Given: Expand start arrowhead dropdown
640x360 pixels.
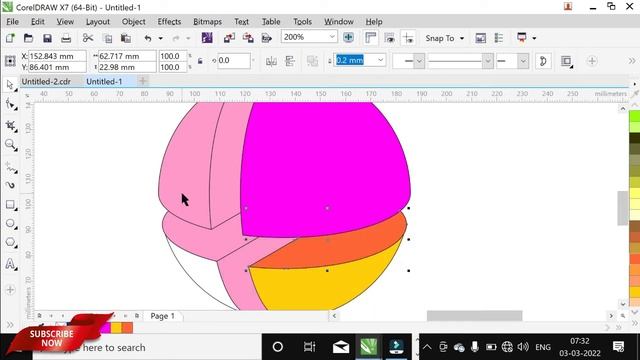Looking at the screenshot, I should point(419,61).
